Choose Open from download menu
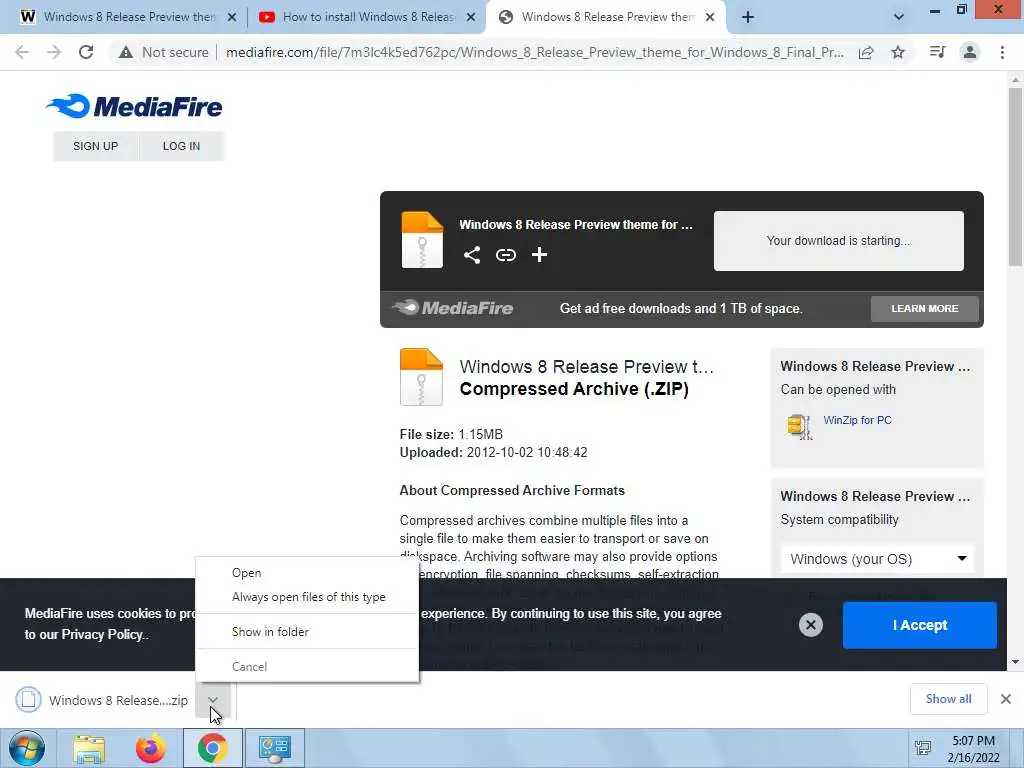The image size is (1024, 768). (x=307, y=573)
